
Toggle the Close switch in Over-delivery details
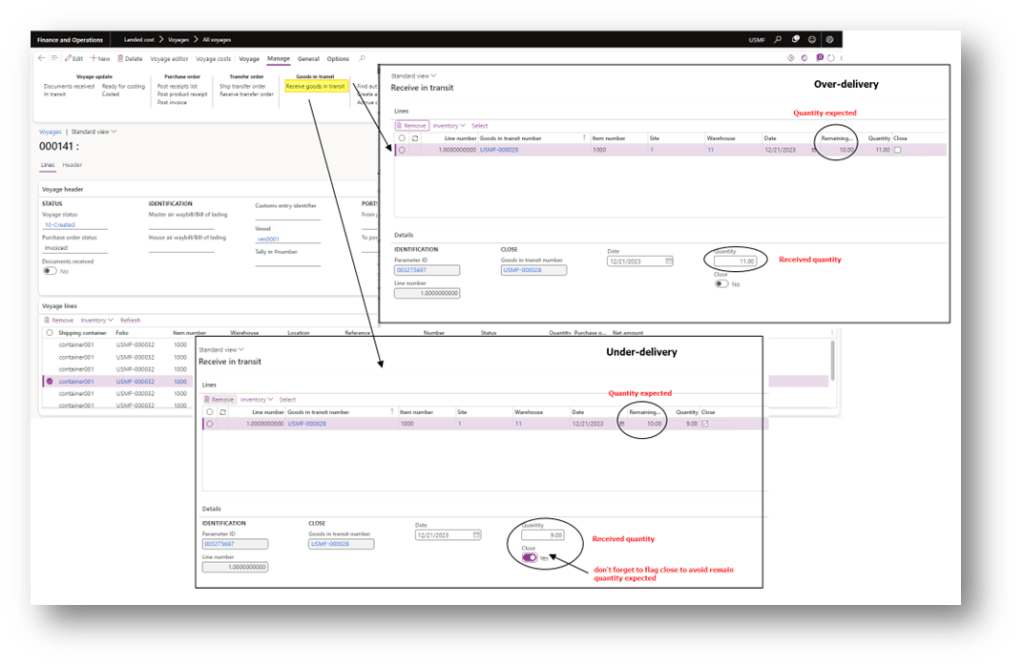click(x=721, y=283)
